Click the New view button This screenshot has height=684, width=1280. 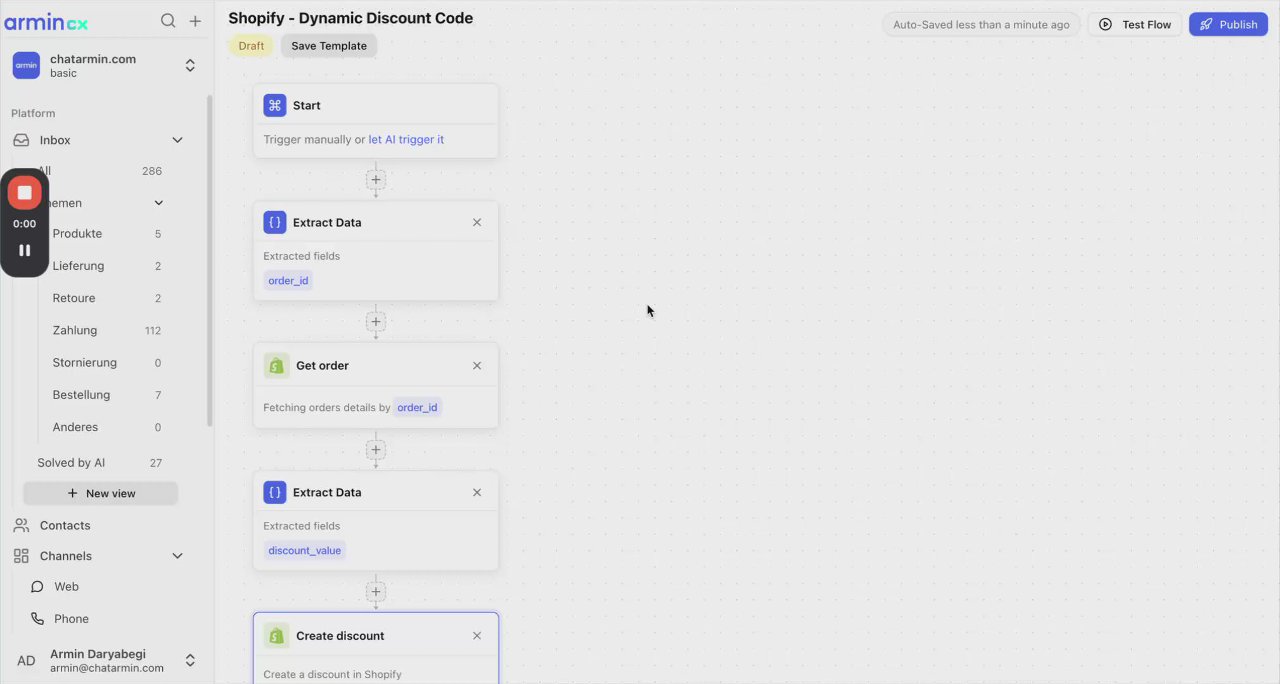coord(101,493)
